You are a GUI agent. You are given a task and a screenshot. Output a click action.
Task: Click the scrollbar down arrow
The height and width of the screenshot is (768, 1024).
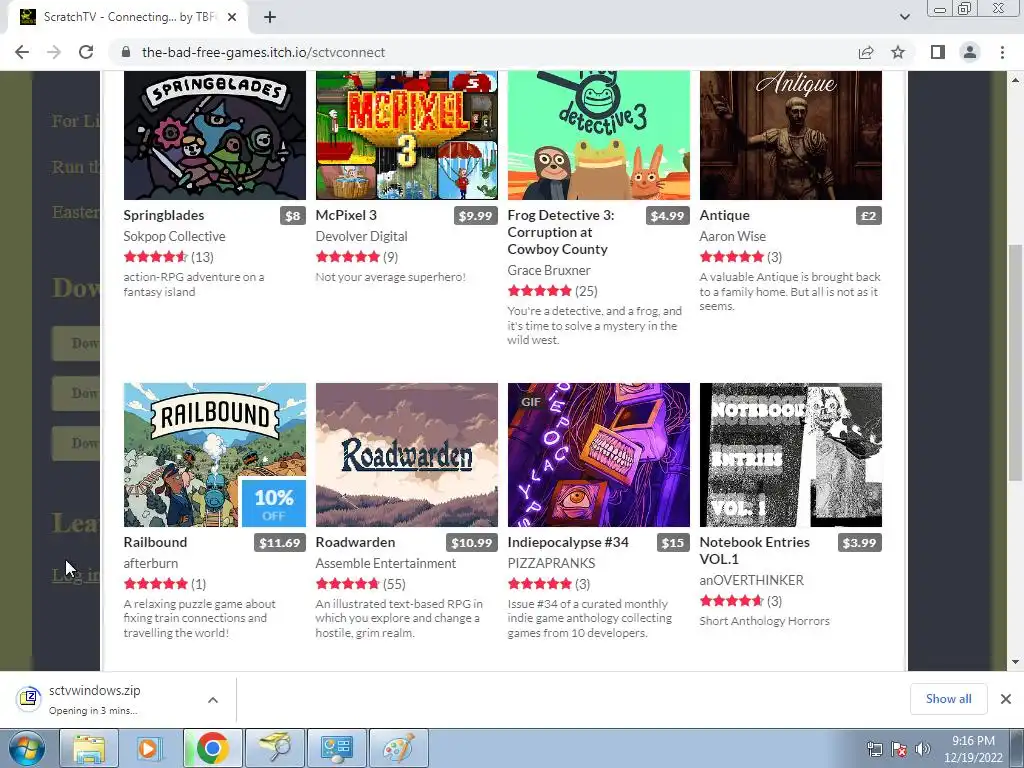tap(1016, 662)
